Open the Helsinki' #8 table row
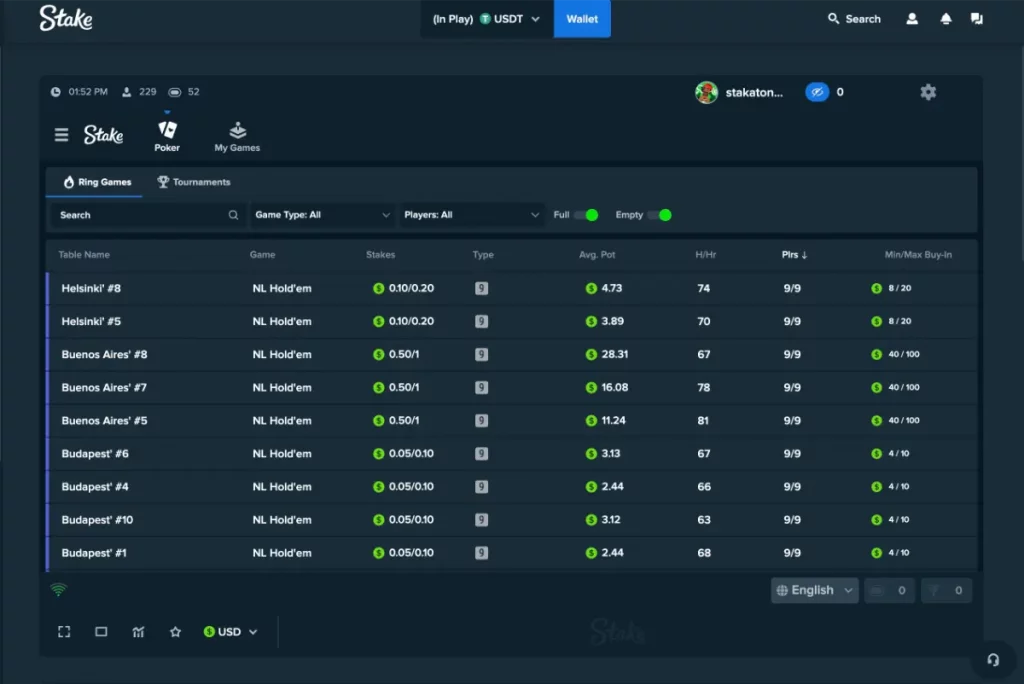This screenshot has height=684, width=1024. click(512, 288)
